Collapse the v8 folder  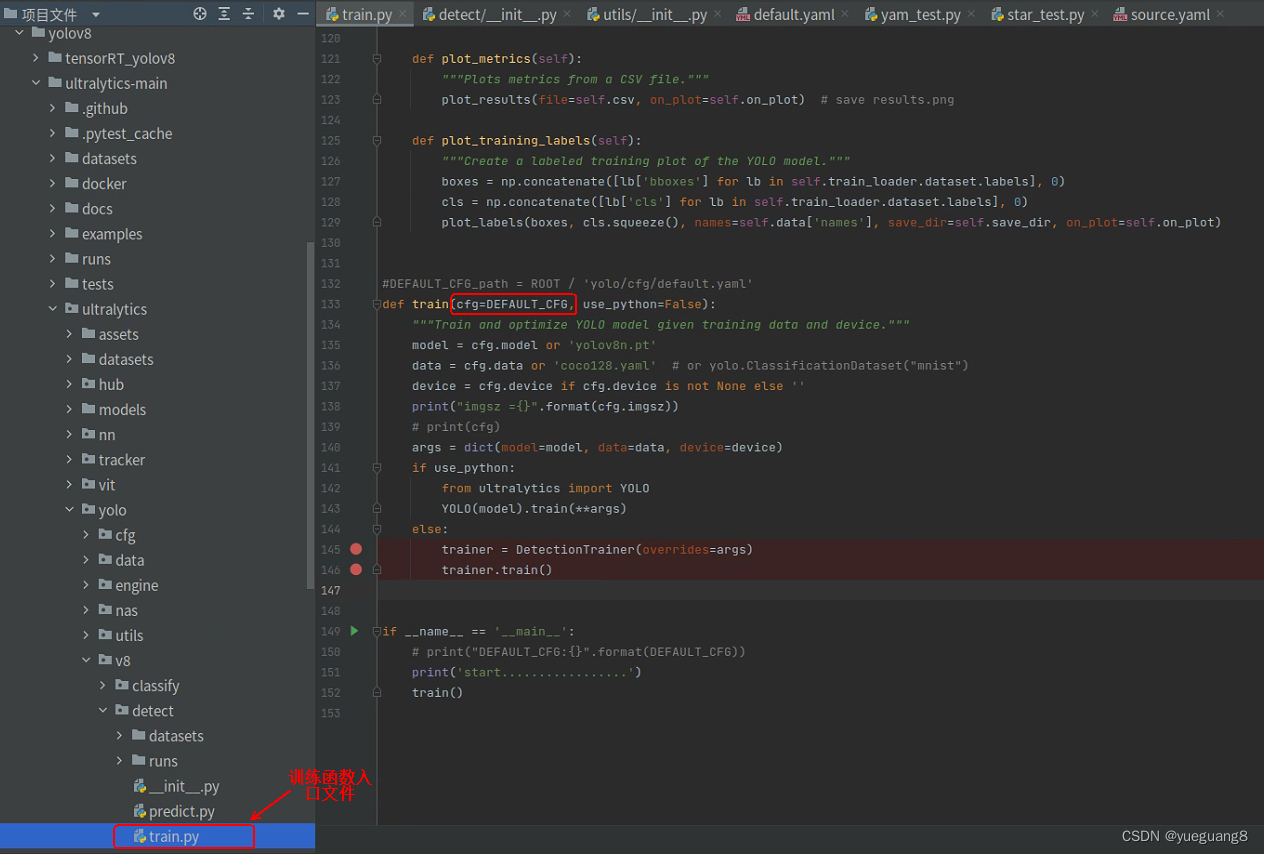click(87, 660)
